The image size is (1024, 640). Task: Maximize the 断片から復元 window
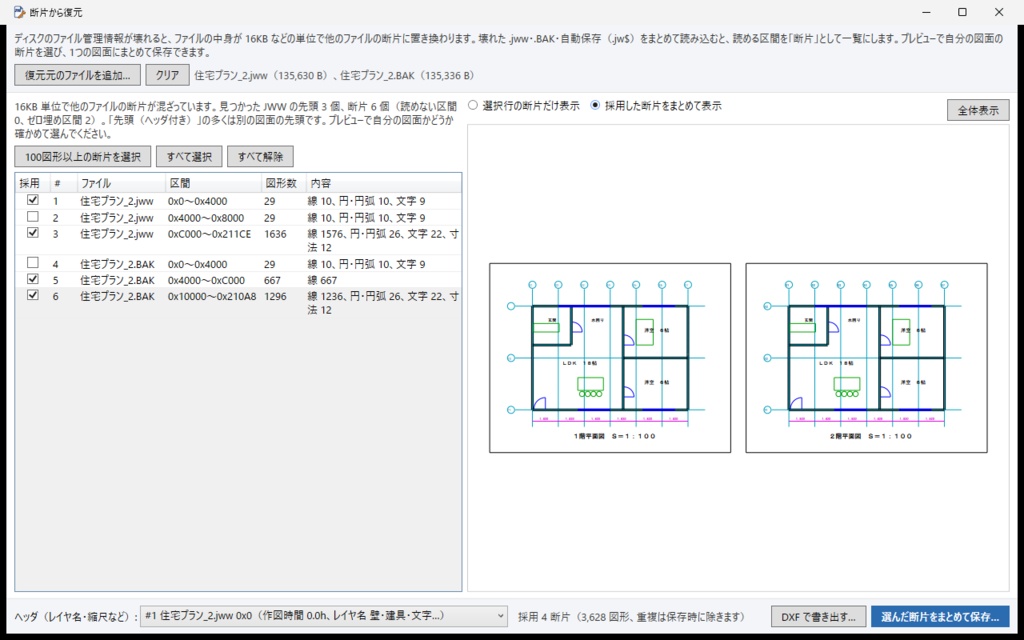tap(962, 12)
